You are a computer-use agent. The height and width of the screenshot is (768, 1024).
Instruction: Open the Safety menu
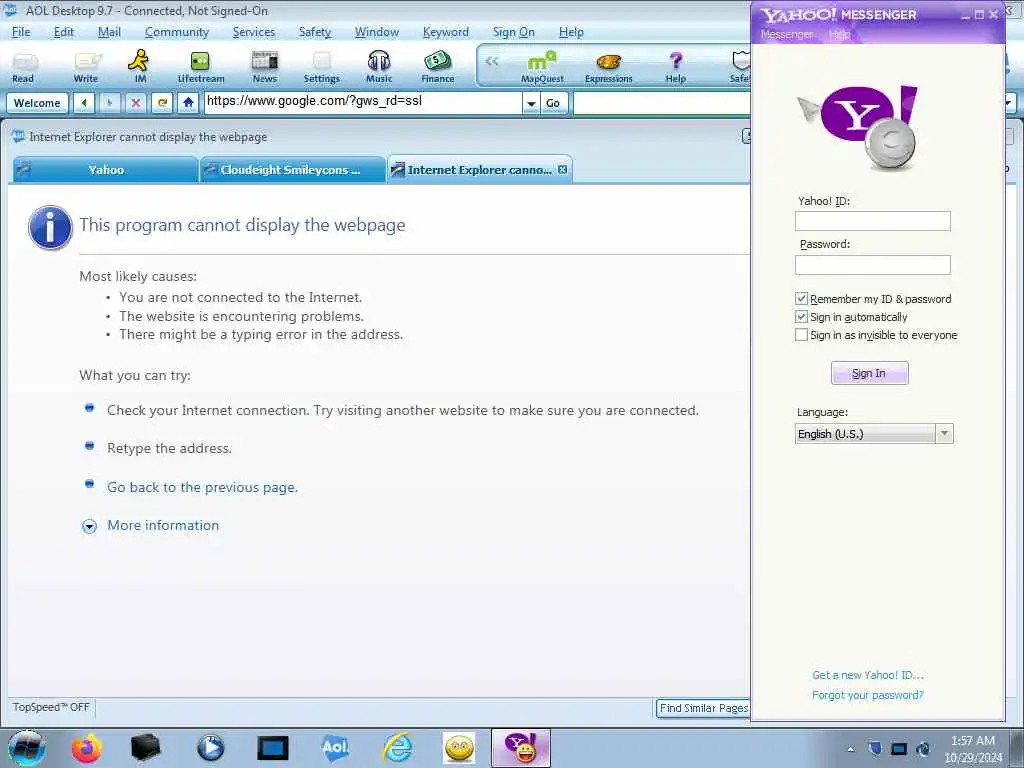(x=315, y=32)
